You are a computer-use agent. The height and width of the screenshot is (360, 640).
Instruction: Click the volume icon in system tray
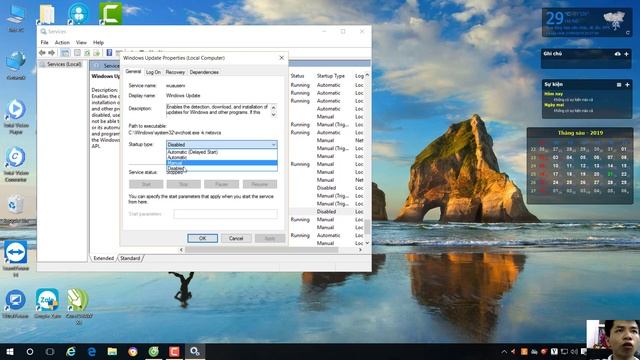tap(574, 351)
